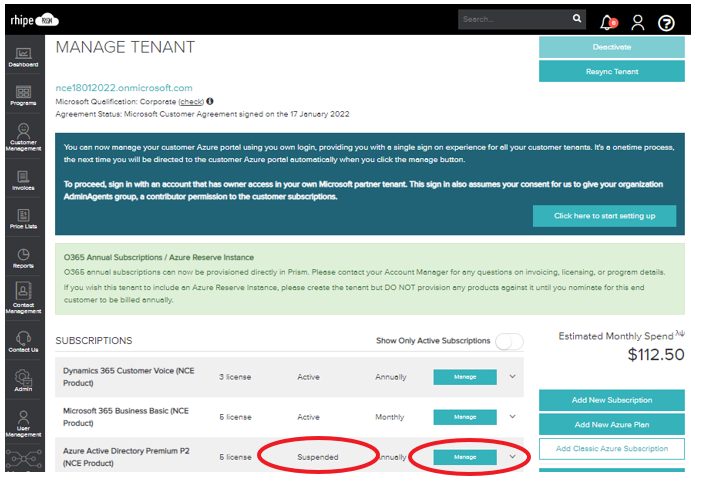Open Invoices from the sidebar
The height and width of the screenshot is (482, 701).
click(x=23, y=180)
